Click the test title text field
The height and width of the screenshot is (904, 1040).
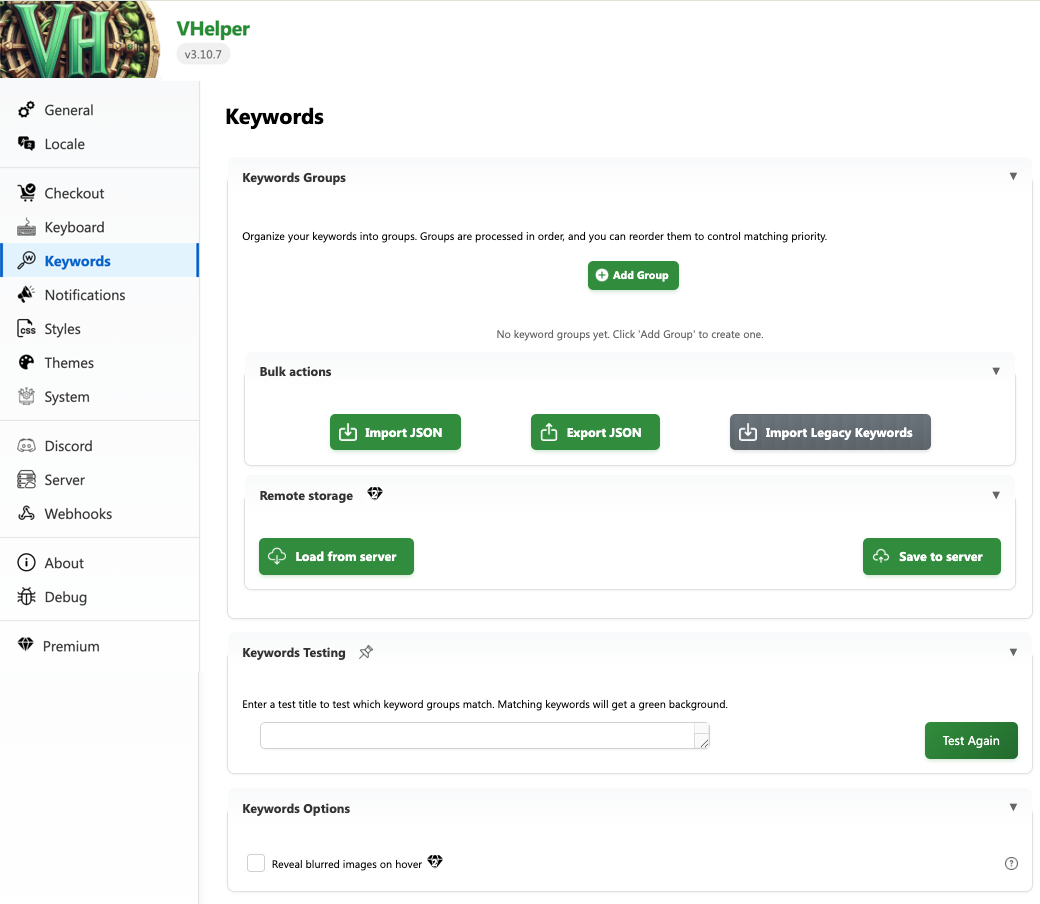(478, 735)
